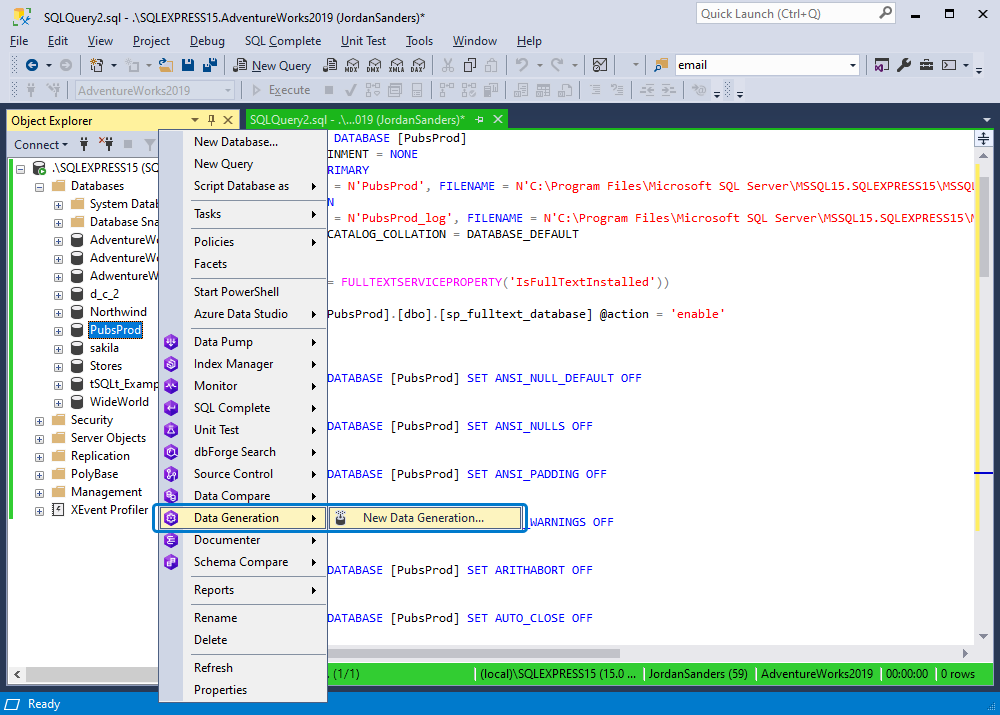1000x715 pixels.
Task: Open the Connect dropdown in Object Explorer
Action: (41, 145)
